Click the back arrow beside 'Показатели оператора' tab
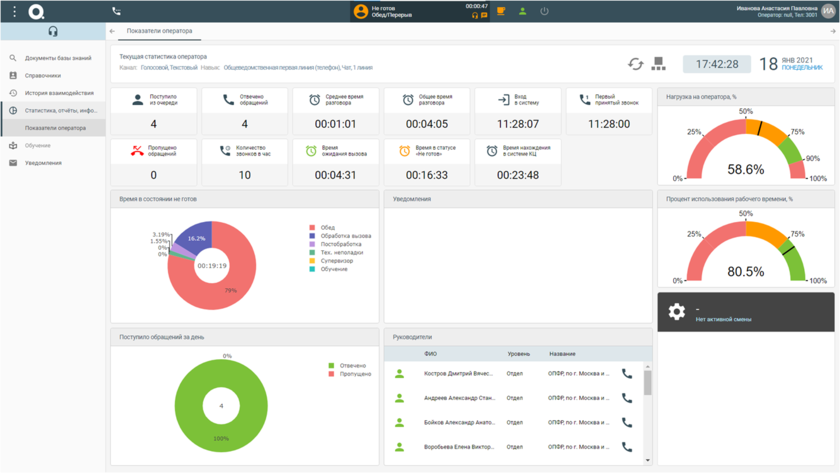Image resolution: width=840 pixels, height=473 pixels. coord(112,31)
